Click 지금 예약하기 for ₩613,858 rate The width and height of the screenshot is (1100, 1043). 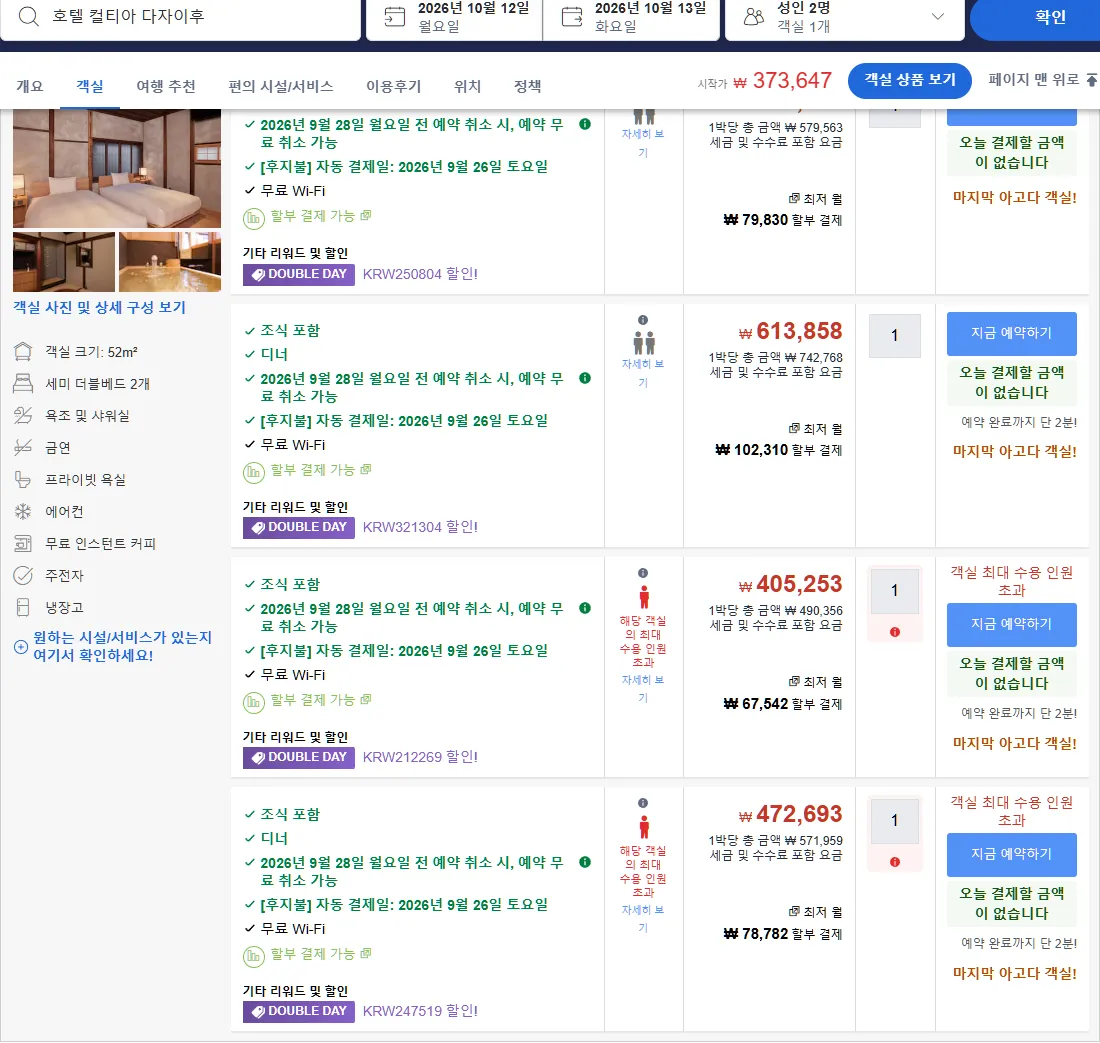coord(1011,333)
